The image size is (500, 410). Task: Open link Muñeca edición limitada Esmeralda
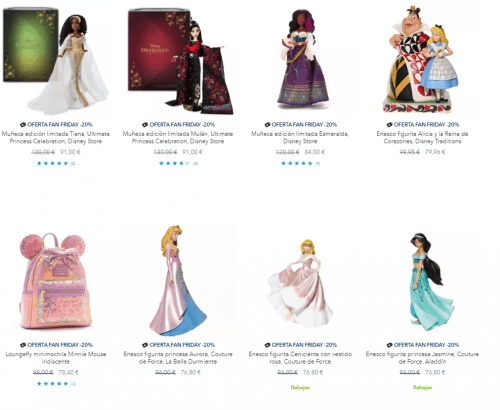300,138
